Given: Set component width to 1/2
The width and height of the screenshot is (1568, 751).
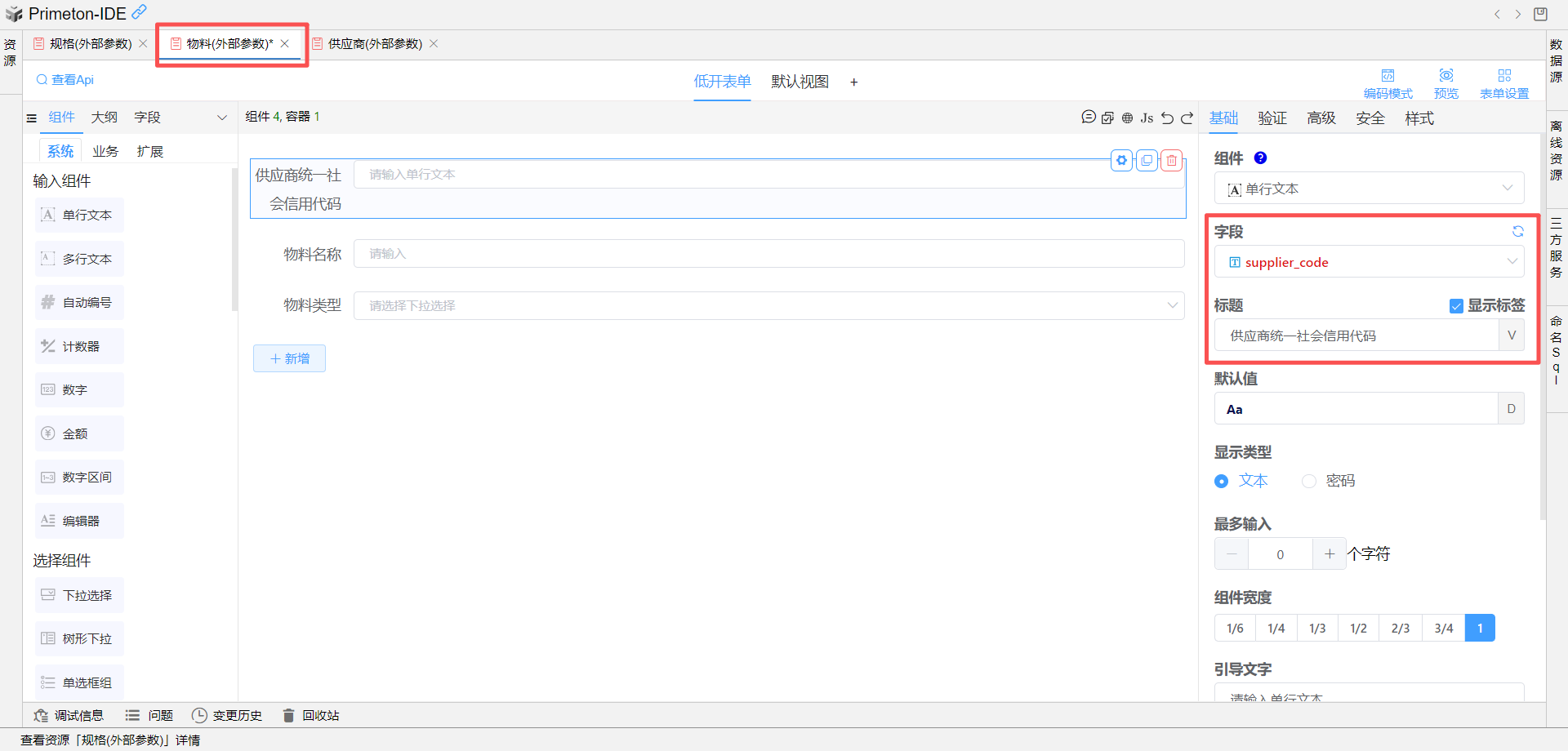Looking at the screenshot, I should click(1358, 629).
